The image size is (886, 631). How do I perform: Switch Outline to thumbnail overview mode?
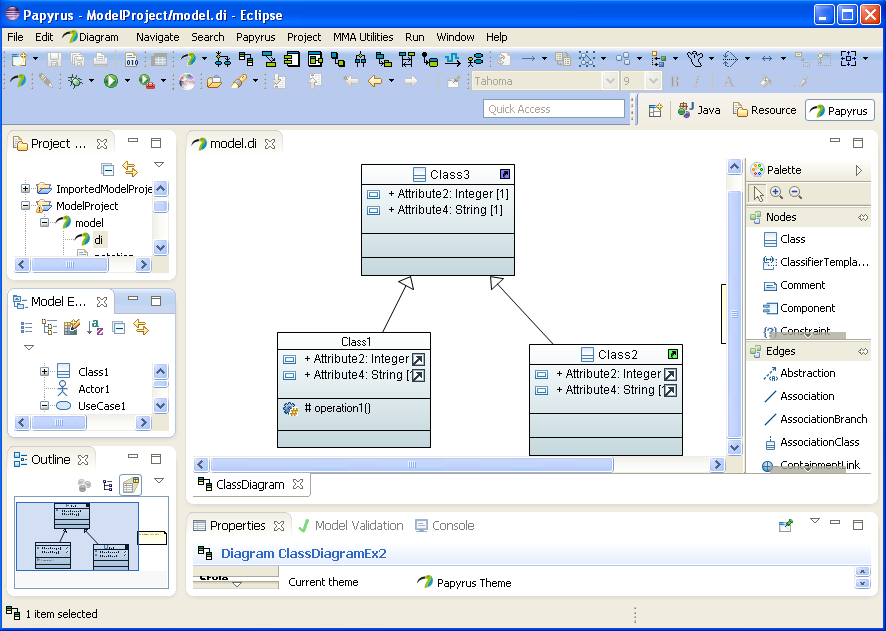coord(131,485)
